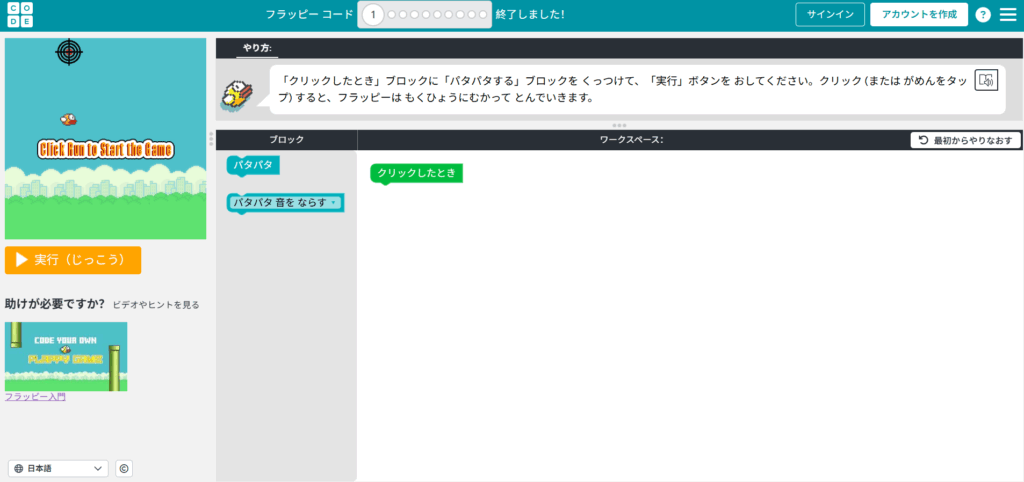Jump to the last level dot in progress bar
This screenshot has height=482, width=1024.
click(x=483, y=14)
